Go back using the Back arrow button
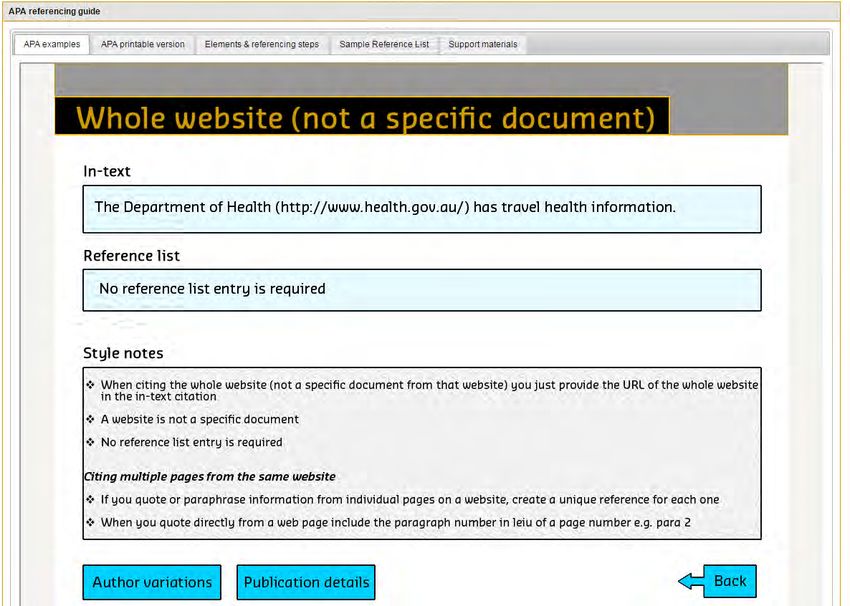Screen dimensions: 850x606 [717, 581]
